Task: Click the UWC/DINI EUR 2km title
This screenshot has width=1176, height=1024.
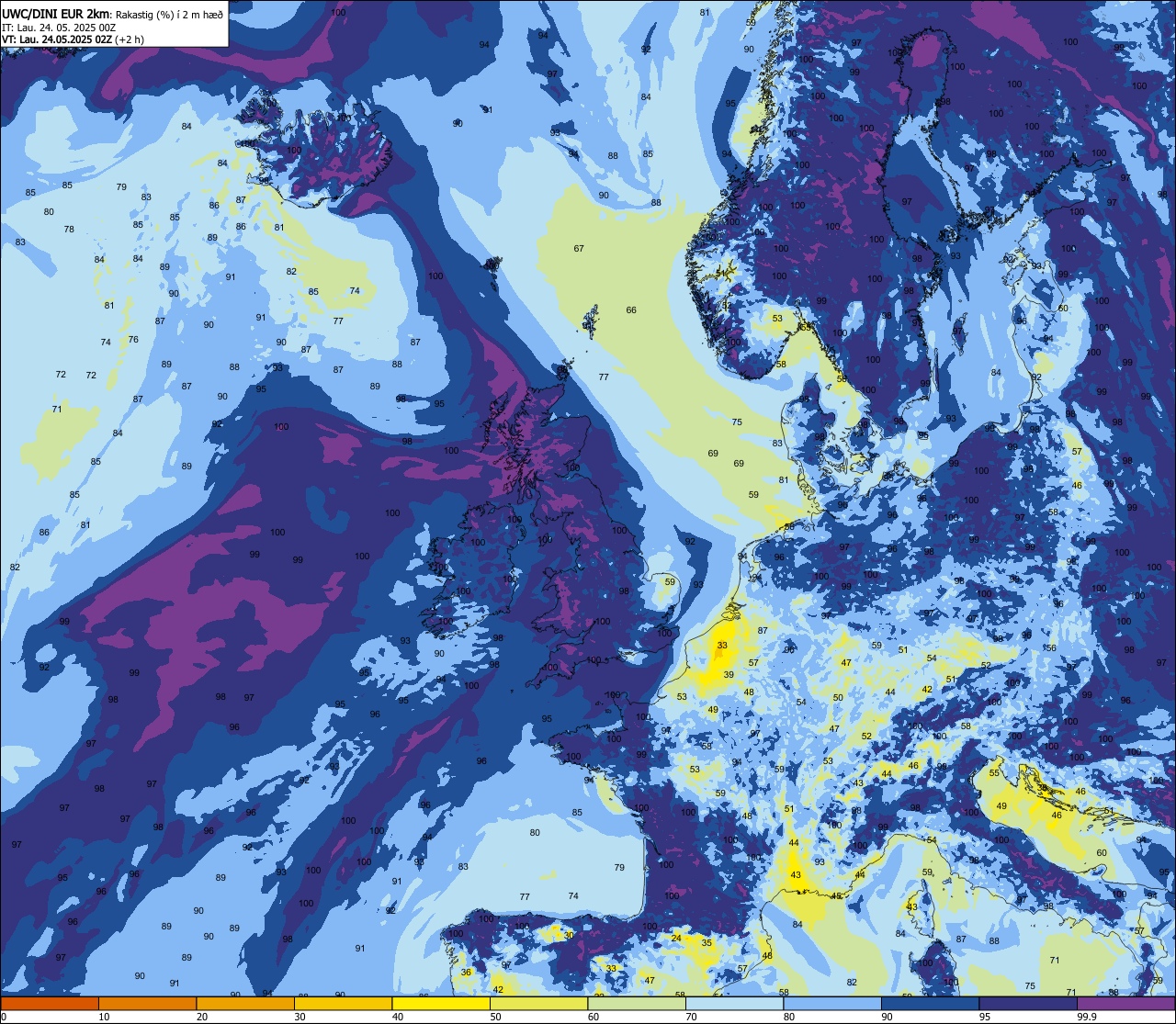Action: coord(56,13)
